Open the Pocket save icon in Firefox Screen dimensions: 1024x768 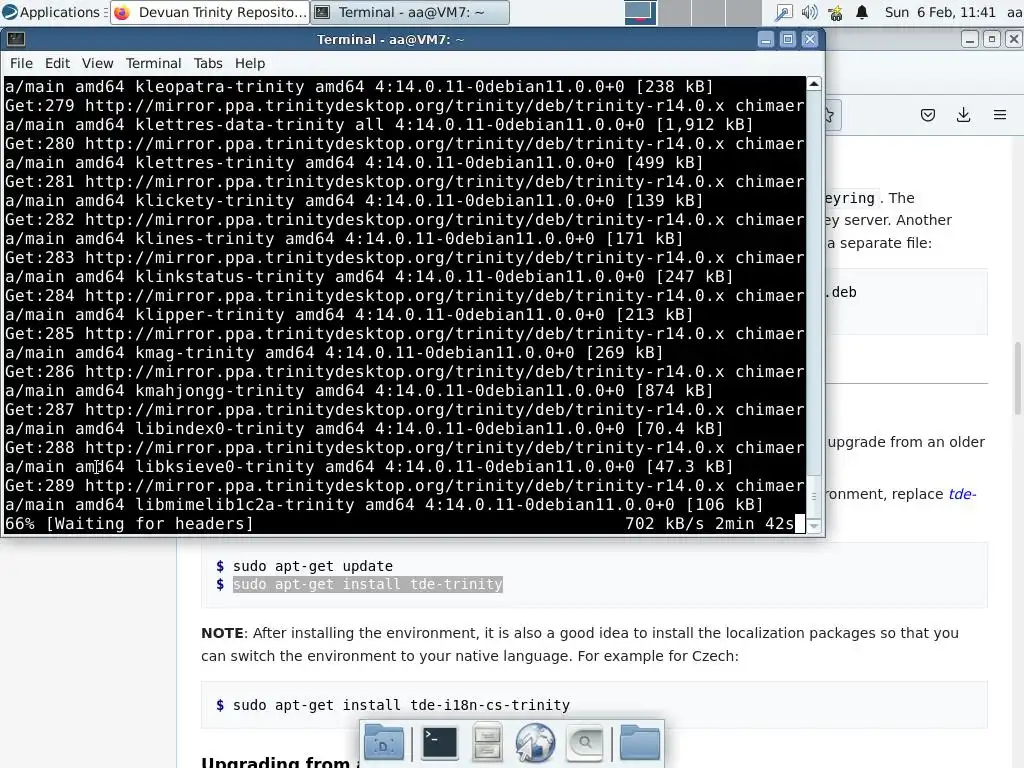coord(928,116)
